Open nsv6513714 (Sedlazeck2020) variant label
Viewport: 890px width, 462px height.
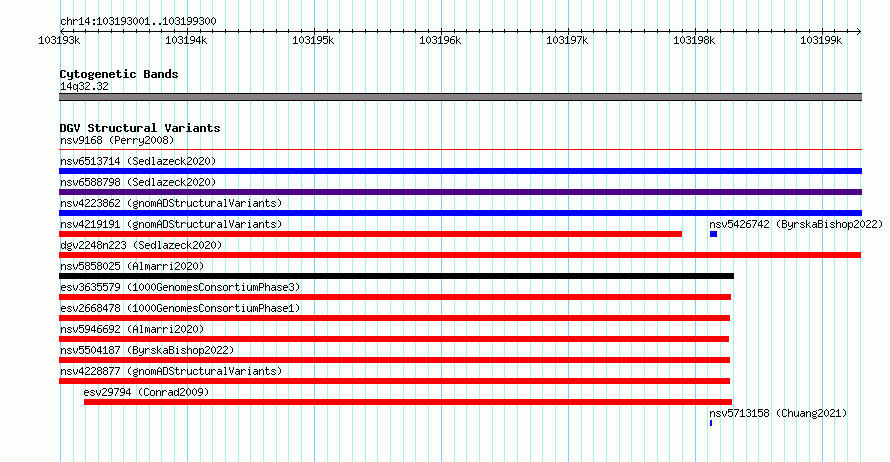click(x=138, y=161)
